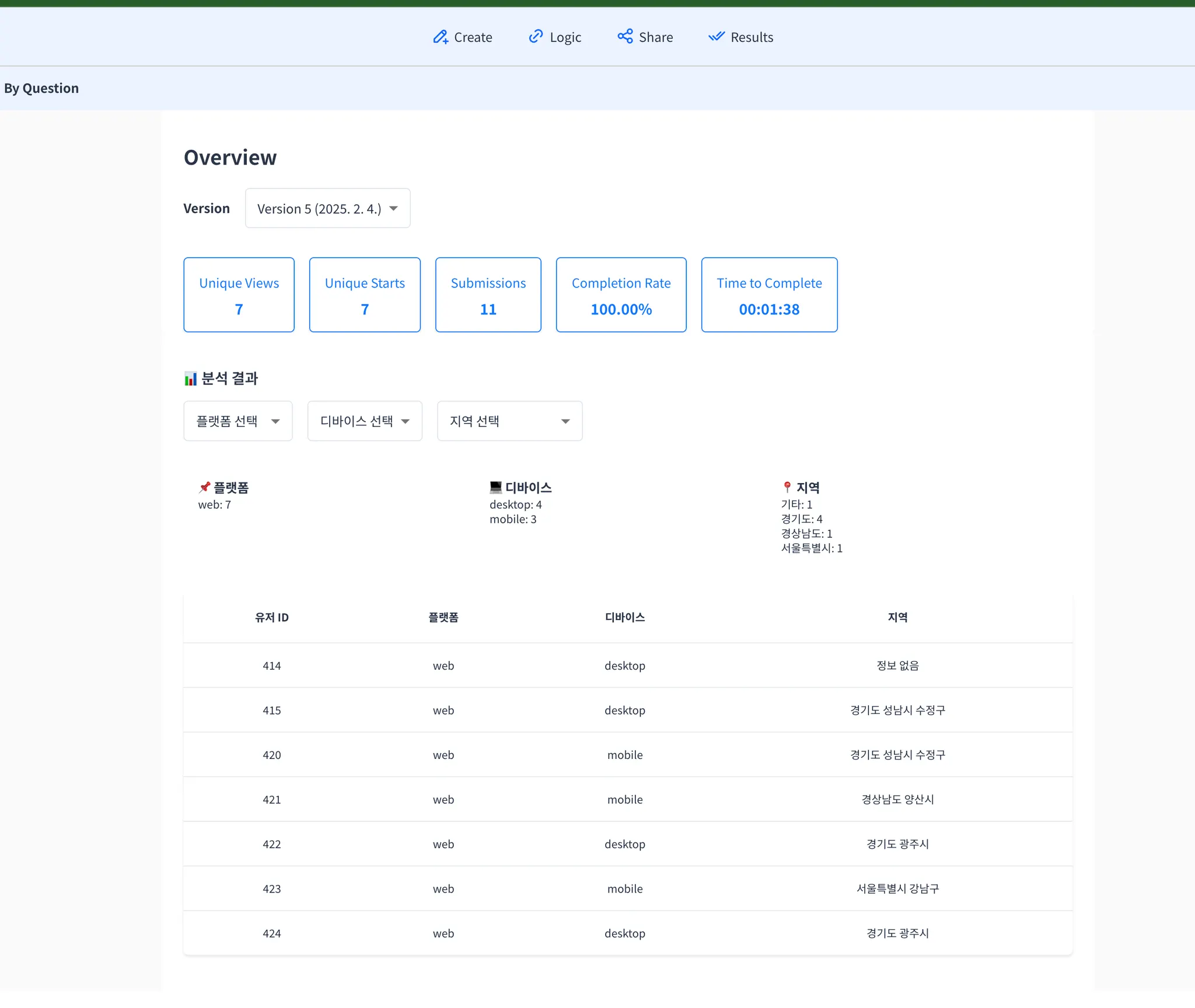1195x1008 pixels.
Task: Click the Unique Views stat card
Action: coord(239,295)
